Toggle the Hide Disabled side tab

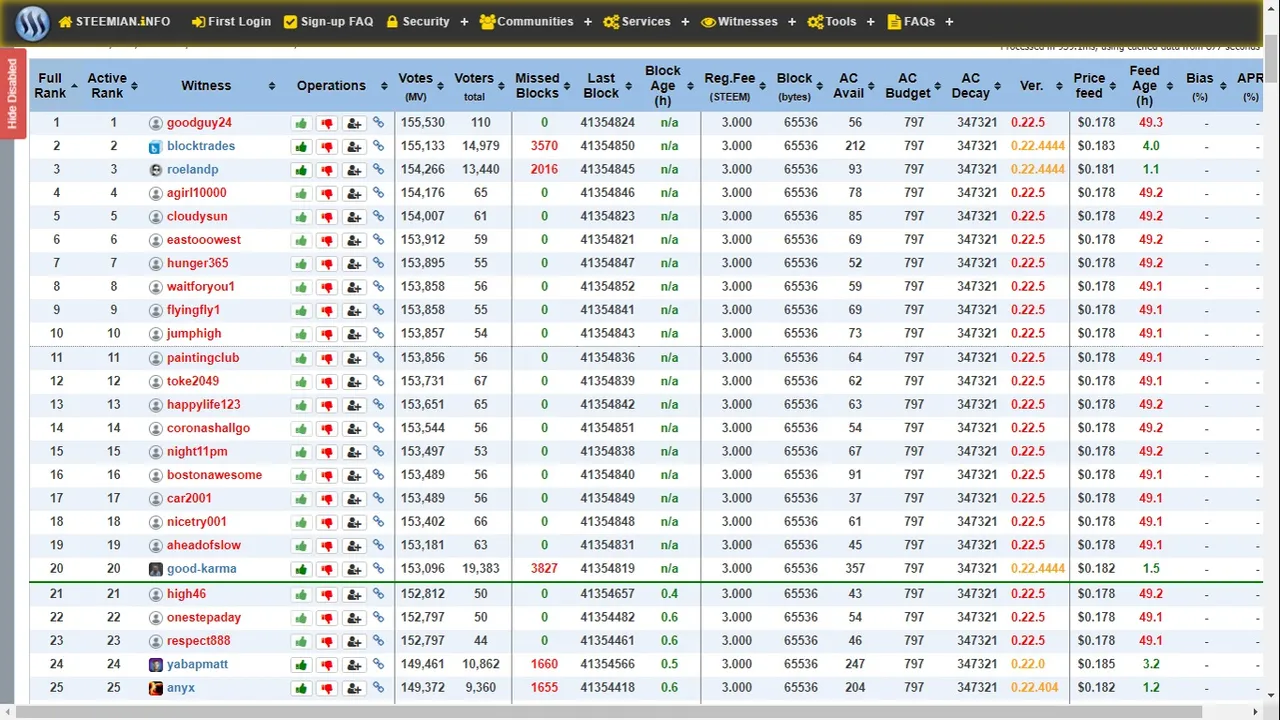[13, 94]
